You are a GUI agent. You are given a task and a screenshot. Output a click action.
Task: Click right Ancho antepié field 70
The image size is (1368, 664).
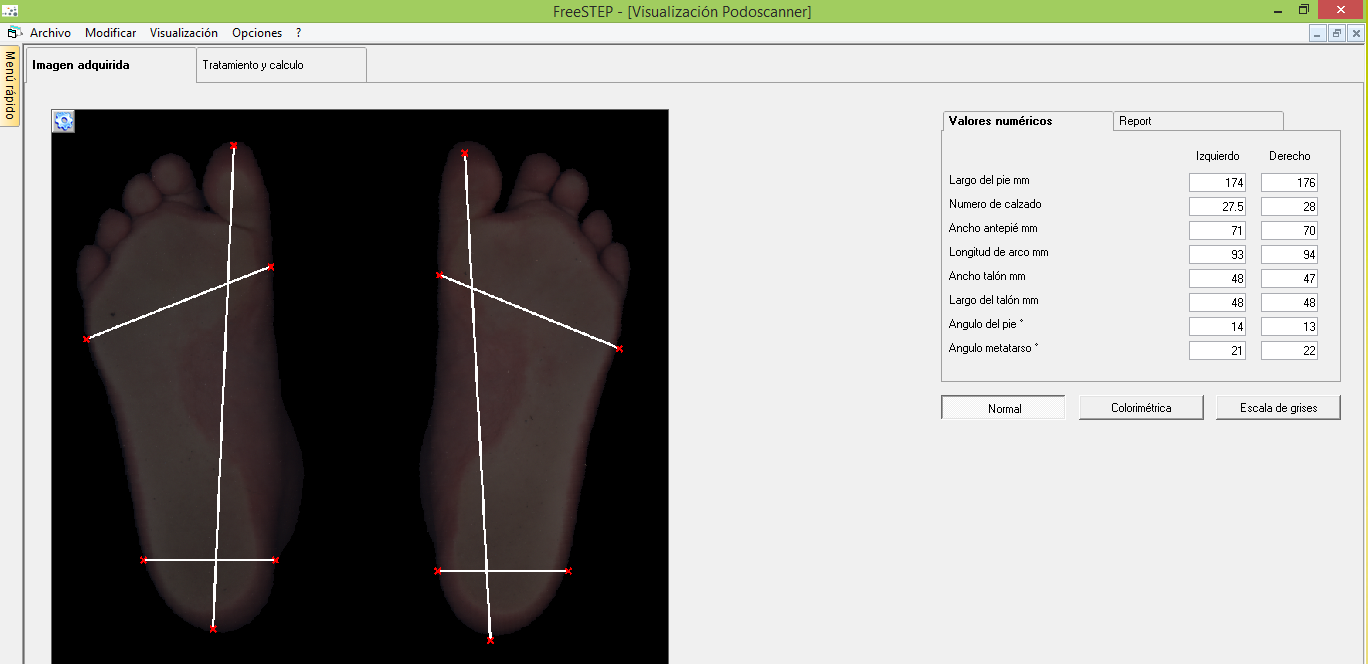1289,231
